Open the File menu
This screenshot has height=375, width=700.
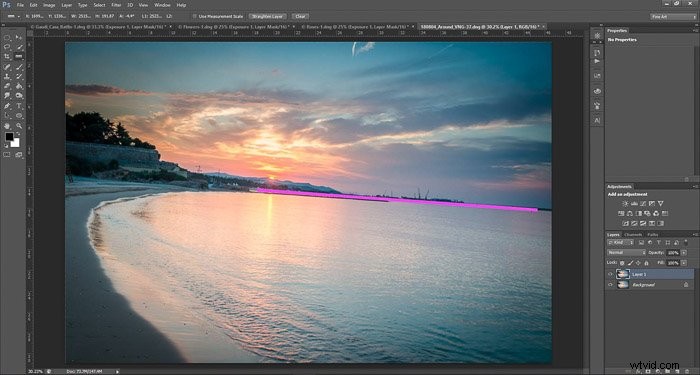[x=20, y=5]
